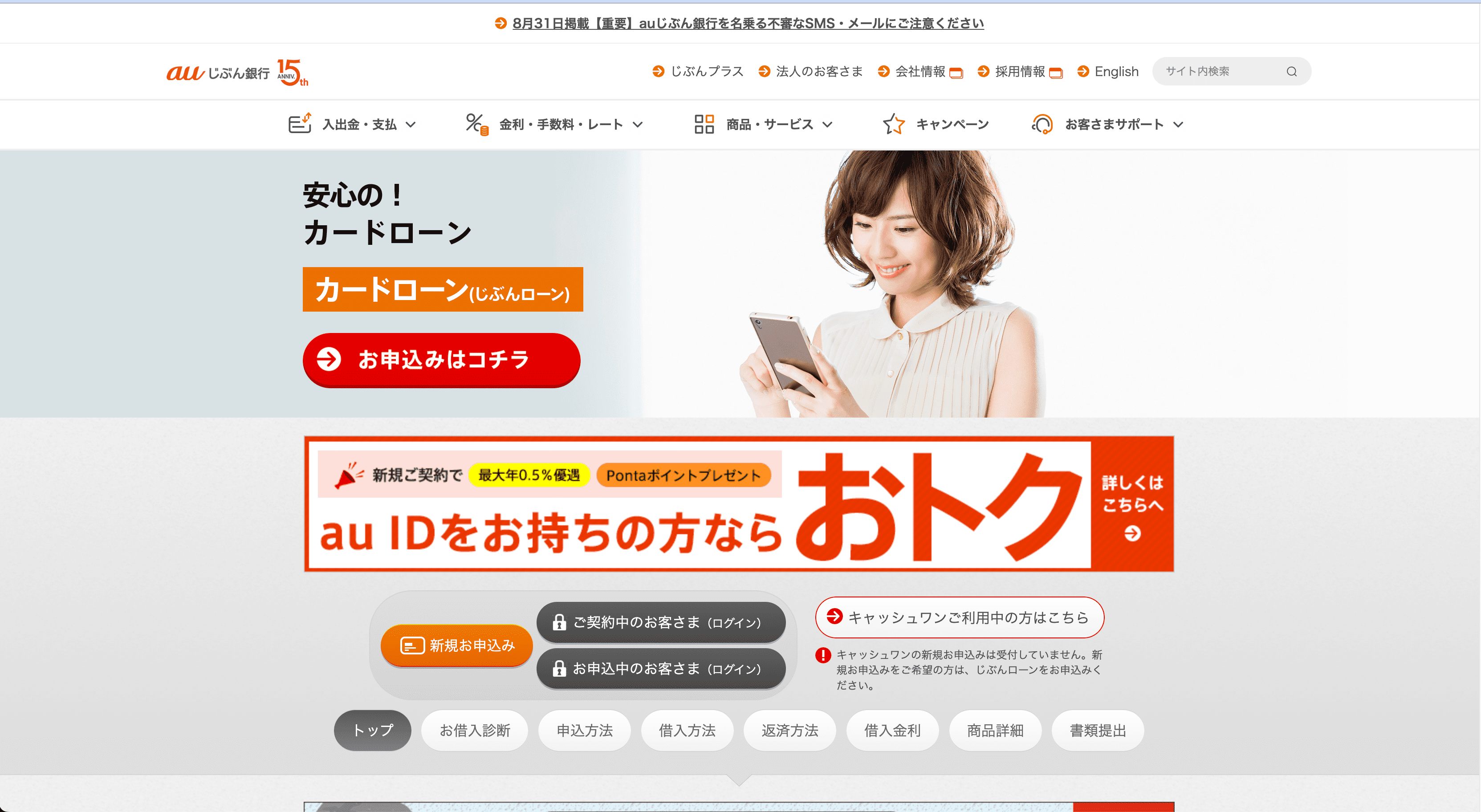The image size is (1481, 812).
Task: Select the 借入方法 tab
Action: point(687,730)
